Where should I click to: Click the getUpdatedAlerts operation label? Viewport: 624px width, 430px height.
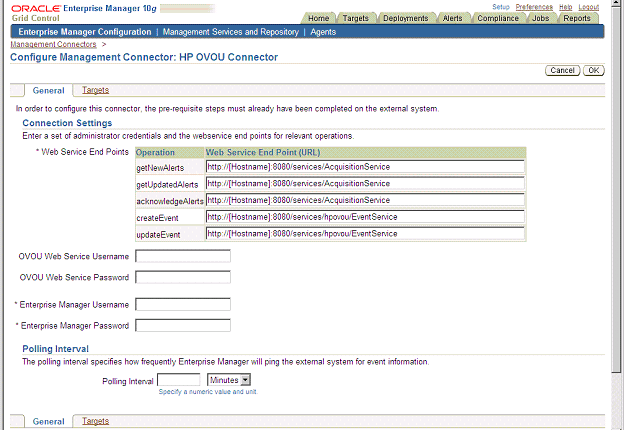pyautogui.click(x=167, y=185)
